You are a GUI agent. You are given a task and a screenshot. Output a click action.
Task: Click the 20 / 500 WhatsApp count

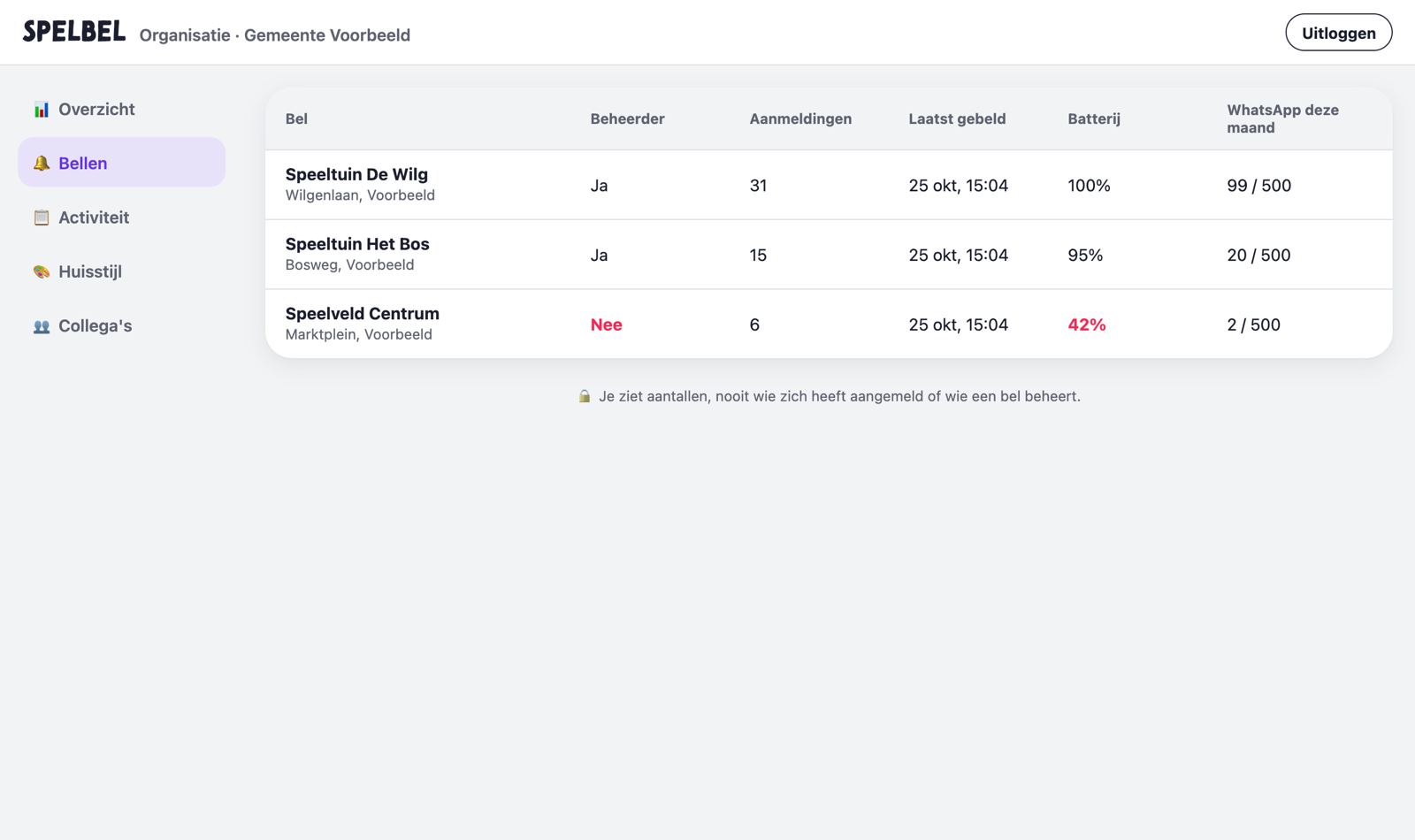click(1258, 256)
